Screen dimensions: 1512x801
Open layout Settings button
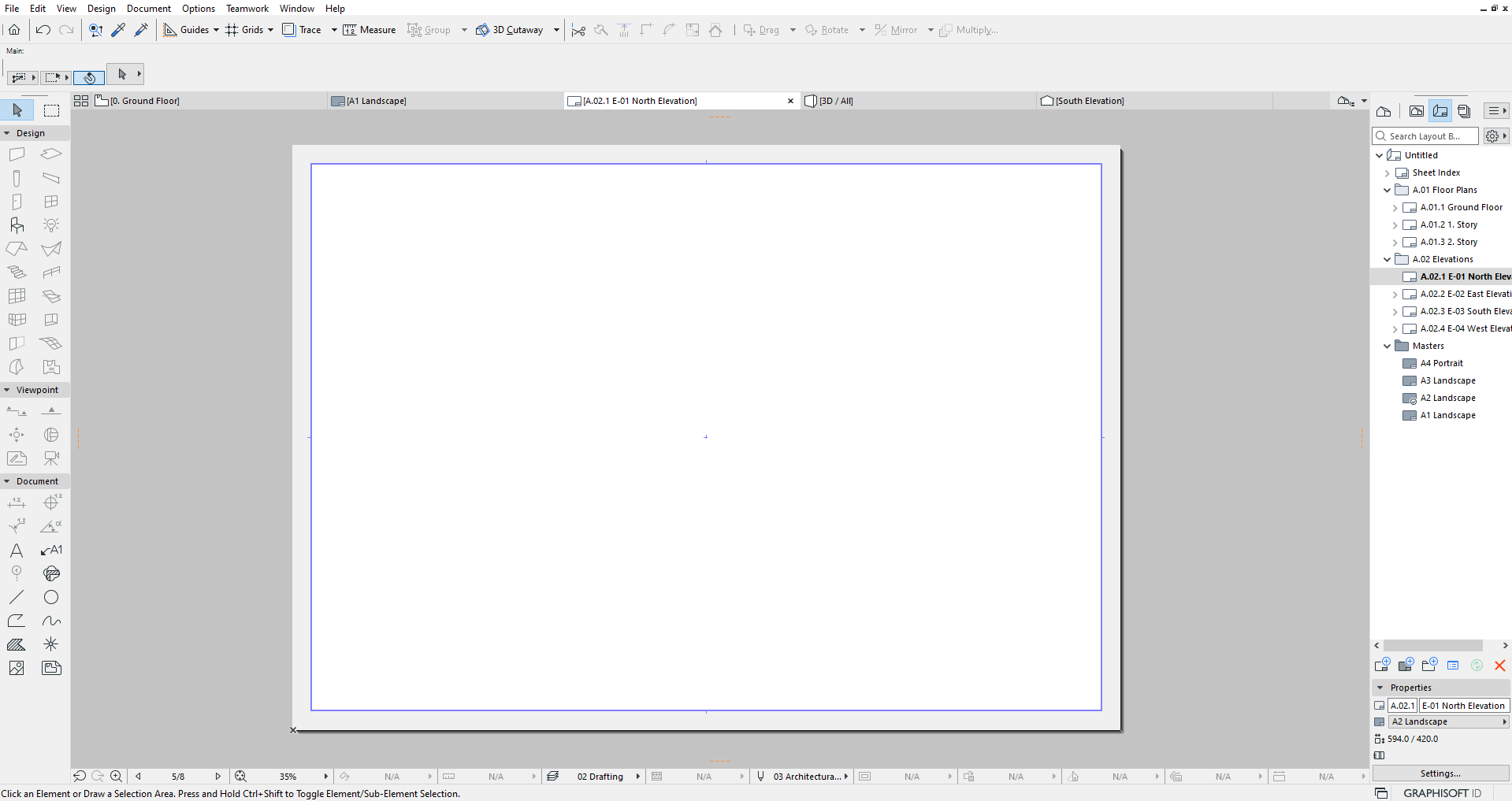[1440, 773]
